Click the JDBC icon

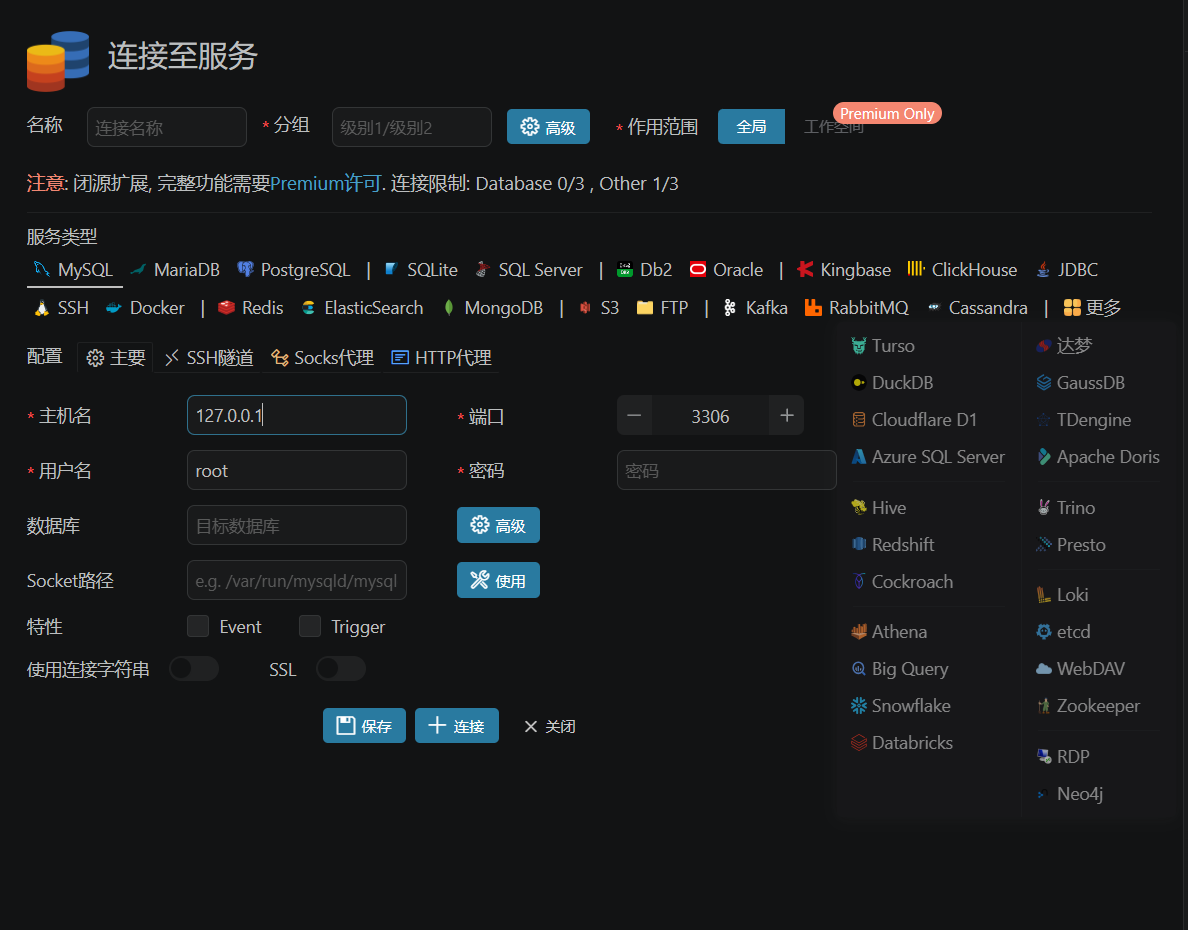click(1043, 270)
